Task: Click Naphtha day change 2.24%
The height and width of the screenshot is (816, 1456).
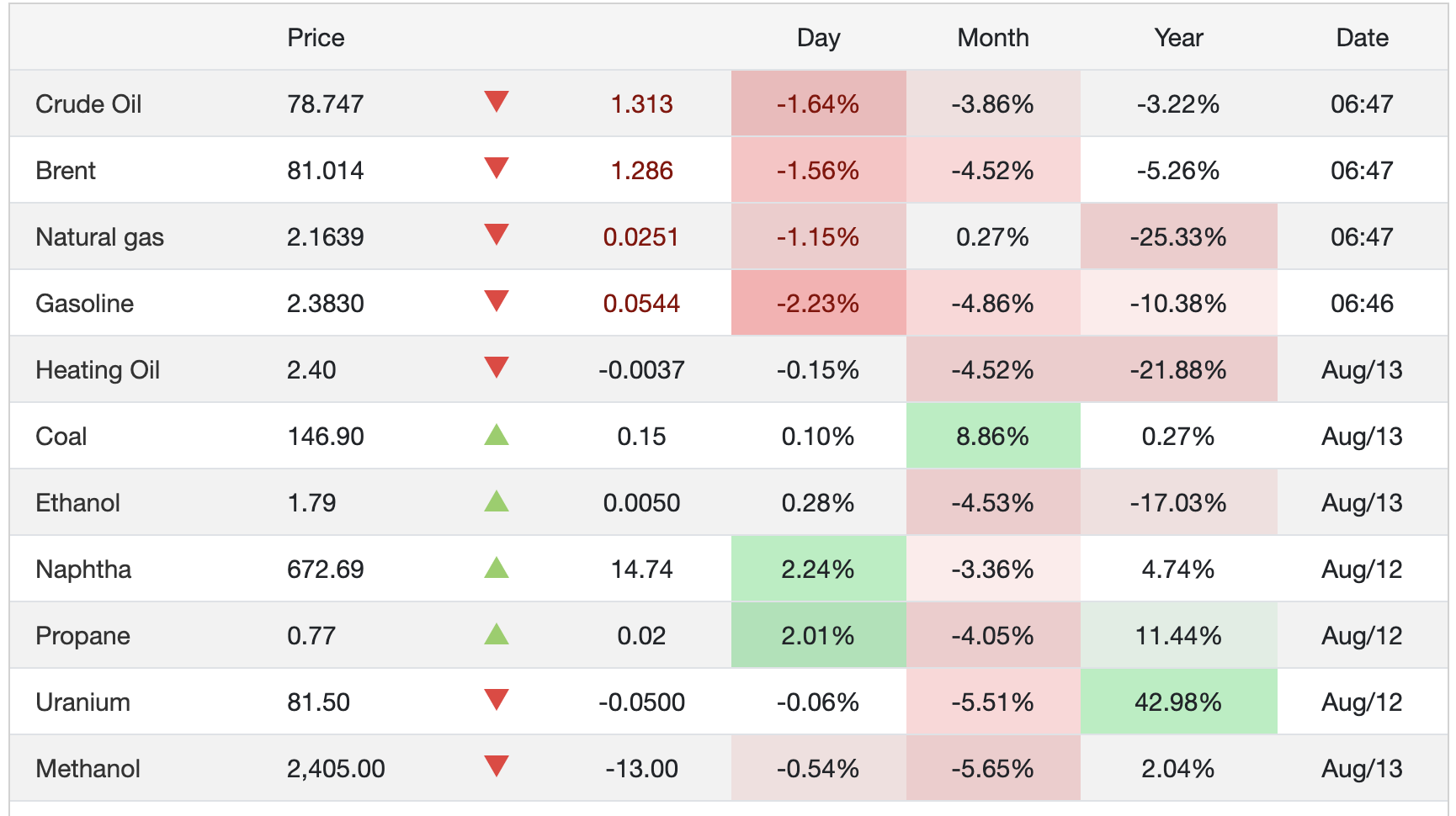Action: pyautogui.click(x=818, y=570)
